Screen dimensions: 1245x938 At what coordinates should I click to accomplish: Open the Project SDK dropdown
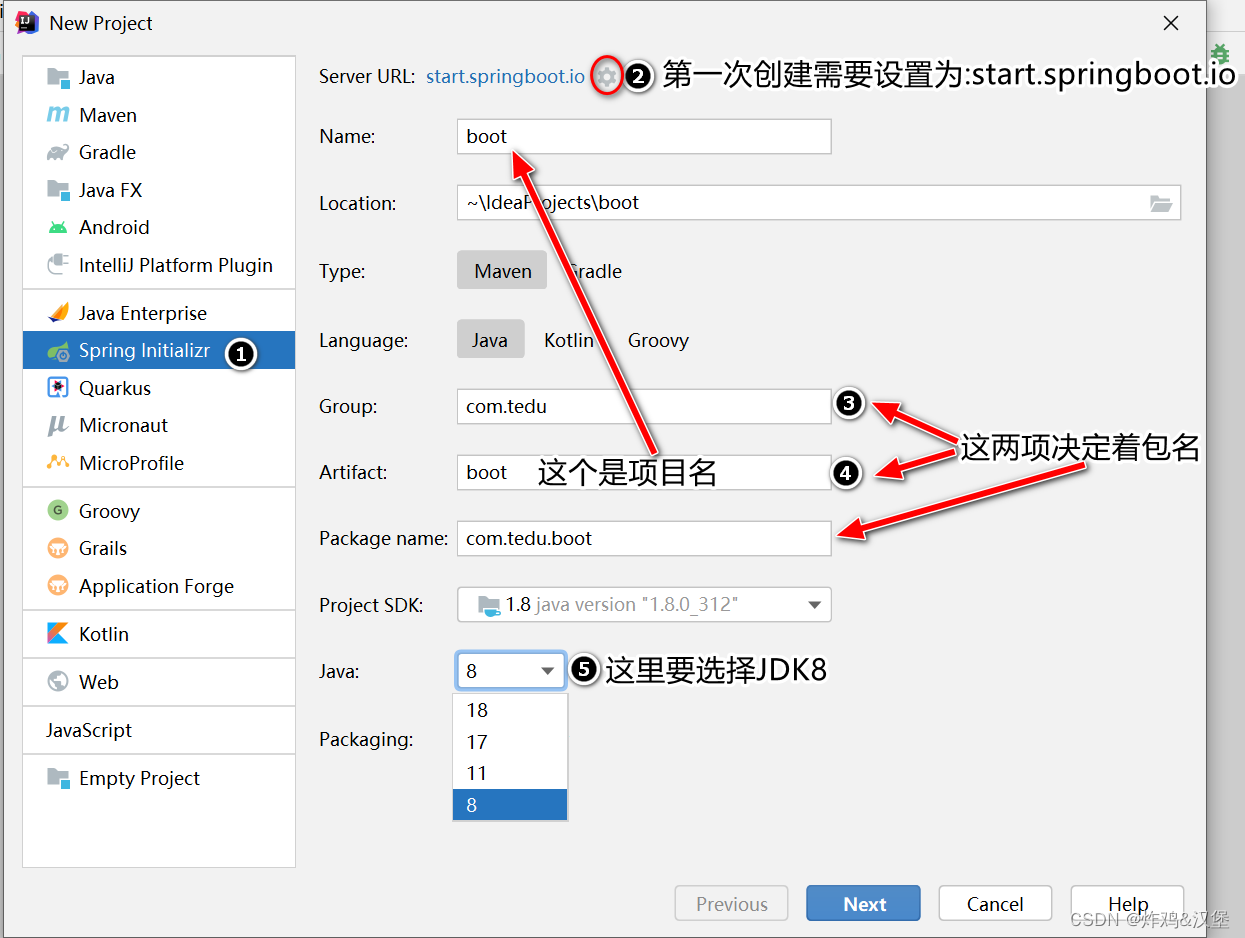pyautogui.click(x=643, y=604)
